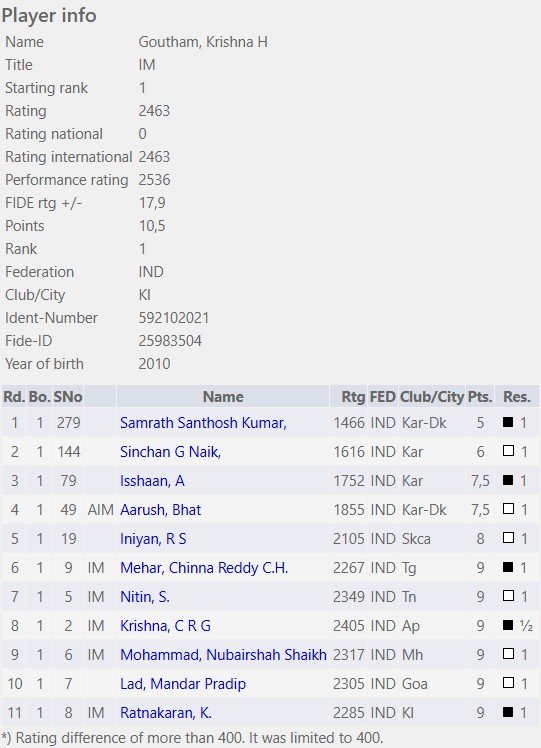Click black piece icon in round 11

pyautogui.click(x=508, y=712)
